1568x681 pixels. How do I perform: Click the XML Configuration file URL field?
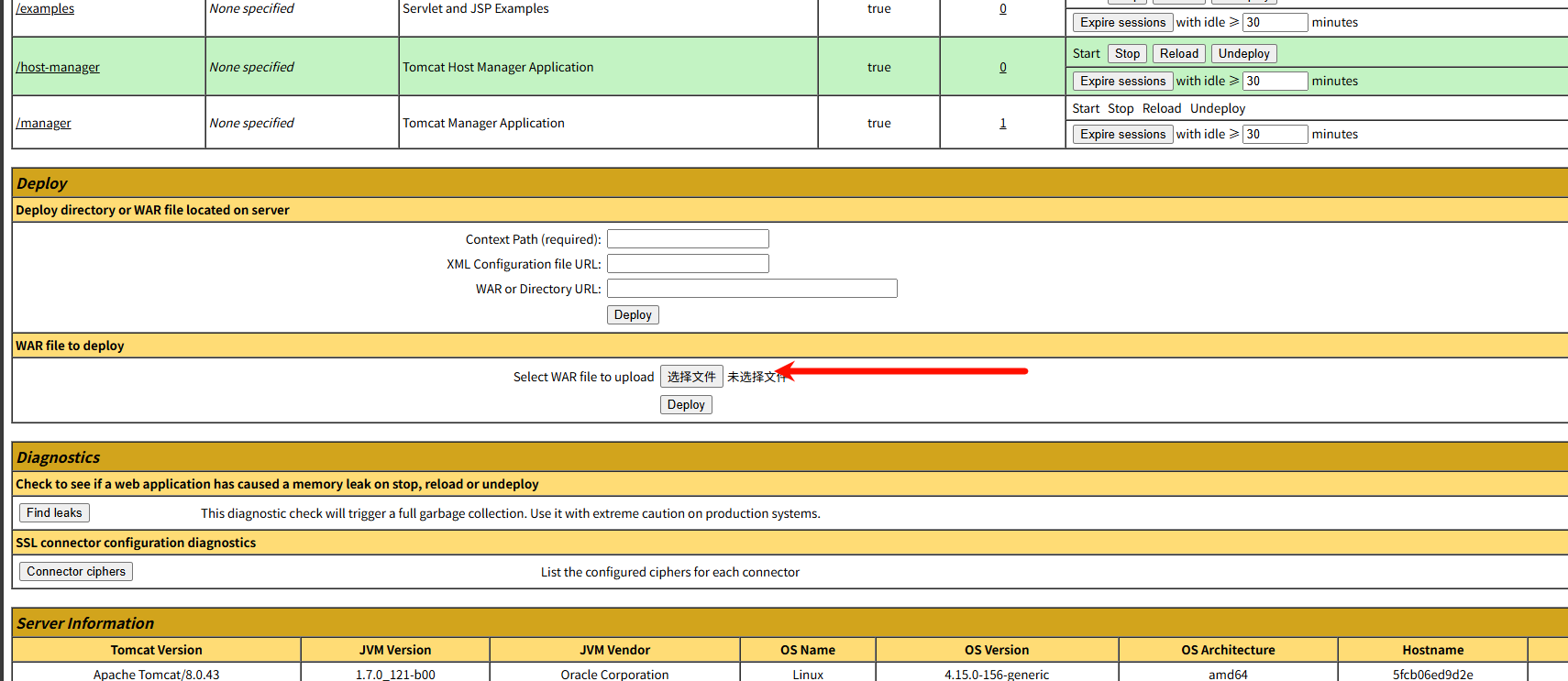[688, 264]
